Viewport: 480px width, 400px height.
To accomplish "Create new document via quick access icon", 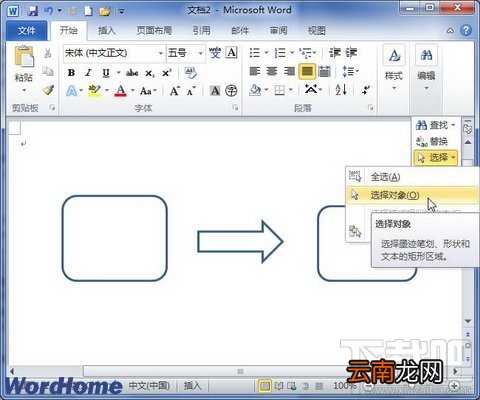I will point(88,11).
